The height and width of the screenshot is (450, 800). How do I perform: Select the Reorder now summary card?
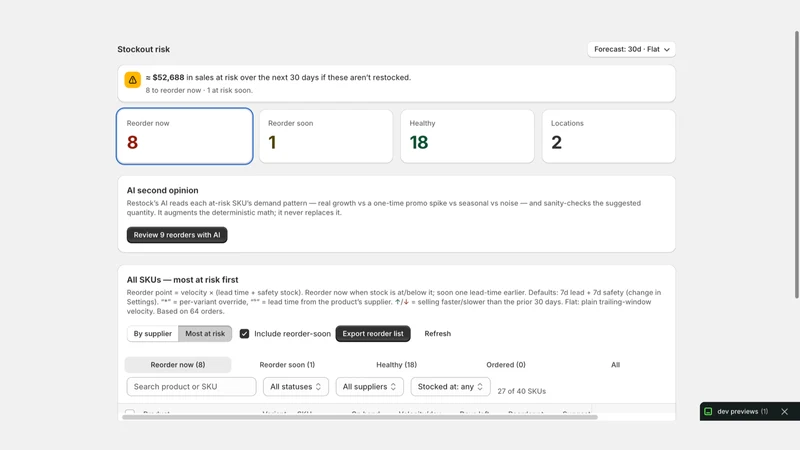coord(184,136)
